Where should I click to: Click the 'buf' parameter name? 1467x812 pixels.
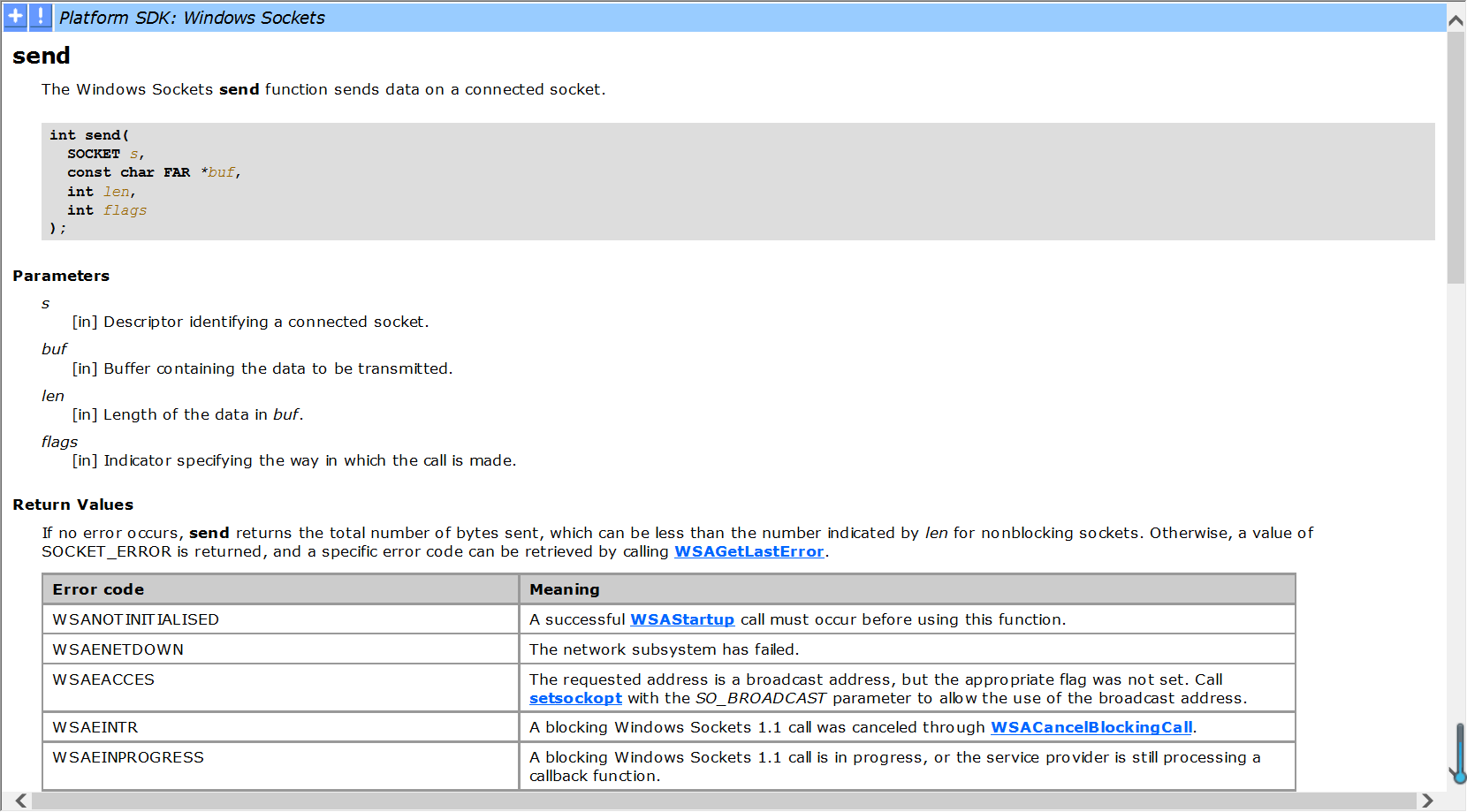[x=55, y=349]
